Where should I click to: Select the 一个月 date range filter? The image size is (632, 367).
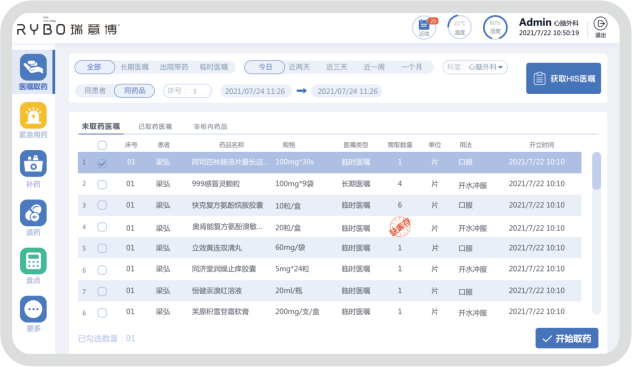click(x=412, y=67)
